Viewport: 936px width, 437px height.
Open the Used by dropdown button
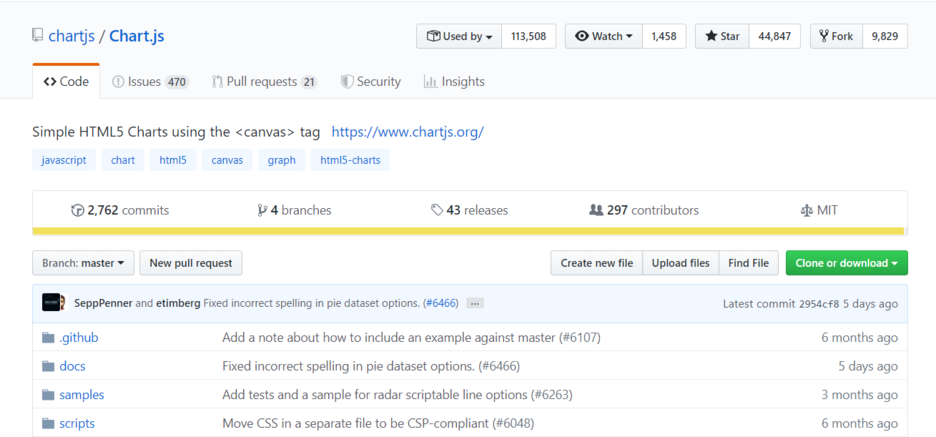(459, 36)
